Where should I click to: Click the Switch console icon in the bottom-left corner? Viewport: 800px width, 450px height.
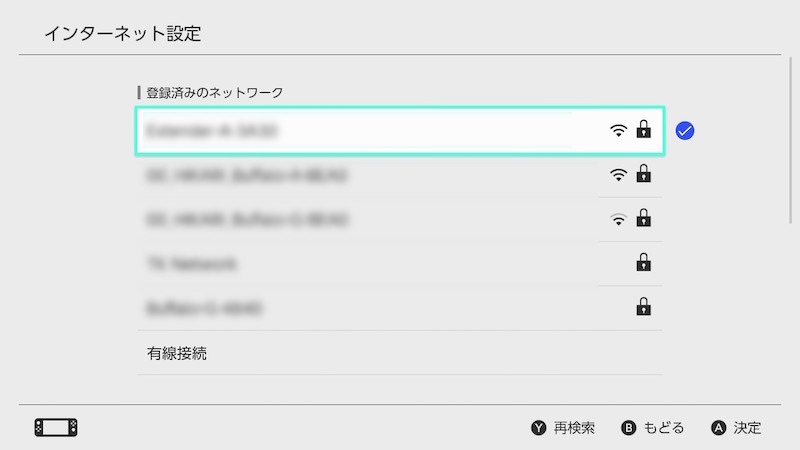(56, 428)
